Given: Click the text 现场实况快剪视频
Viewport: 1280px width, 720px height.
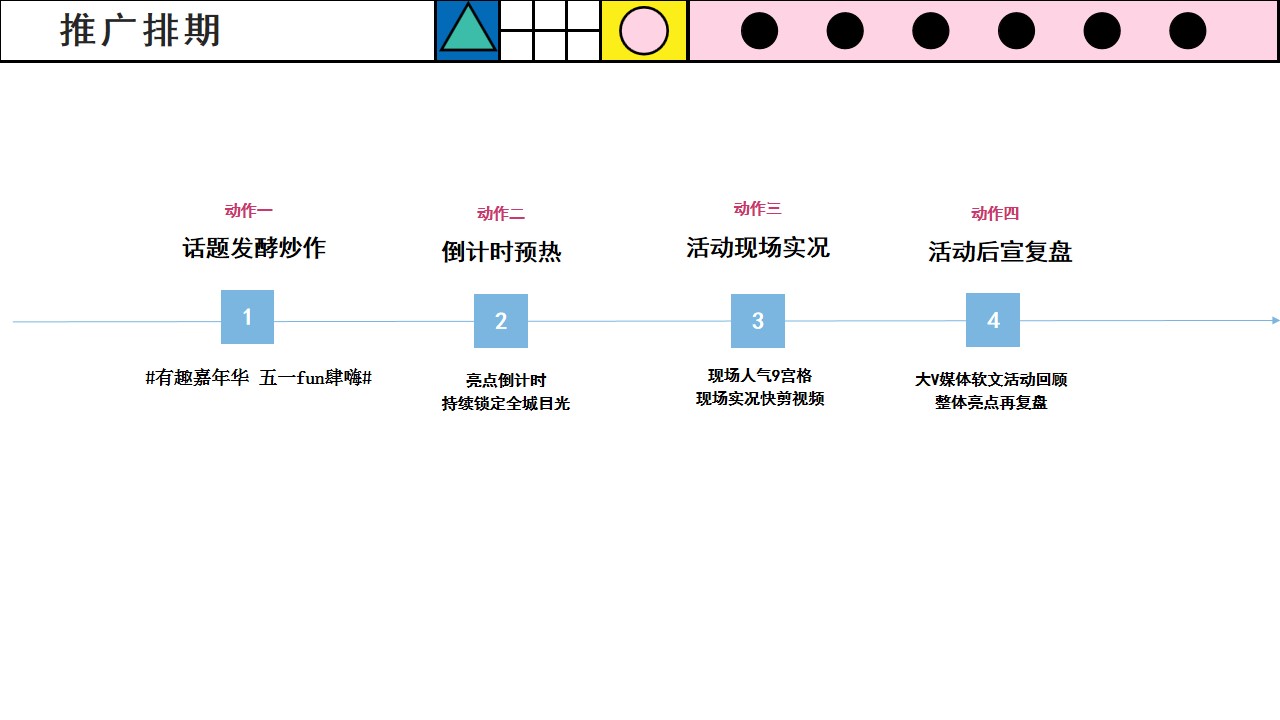Looking at the screenshot, I should pyautogui.click(x=760, y=399).
